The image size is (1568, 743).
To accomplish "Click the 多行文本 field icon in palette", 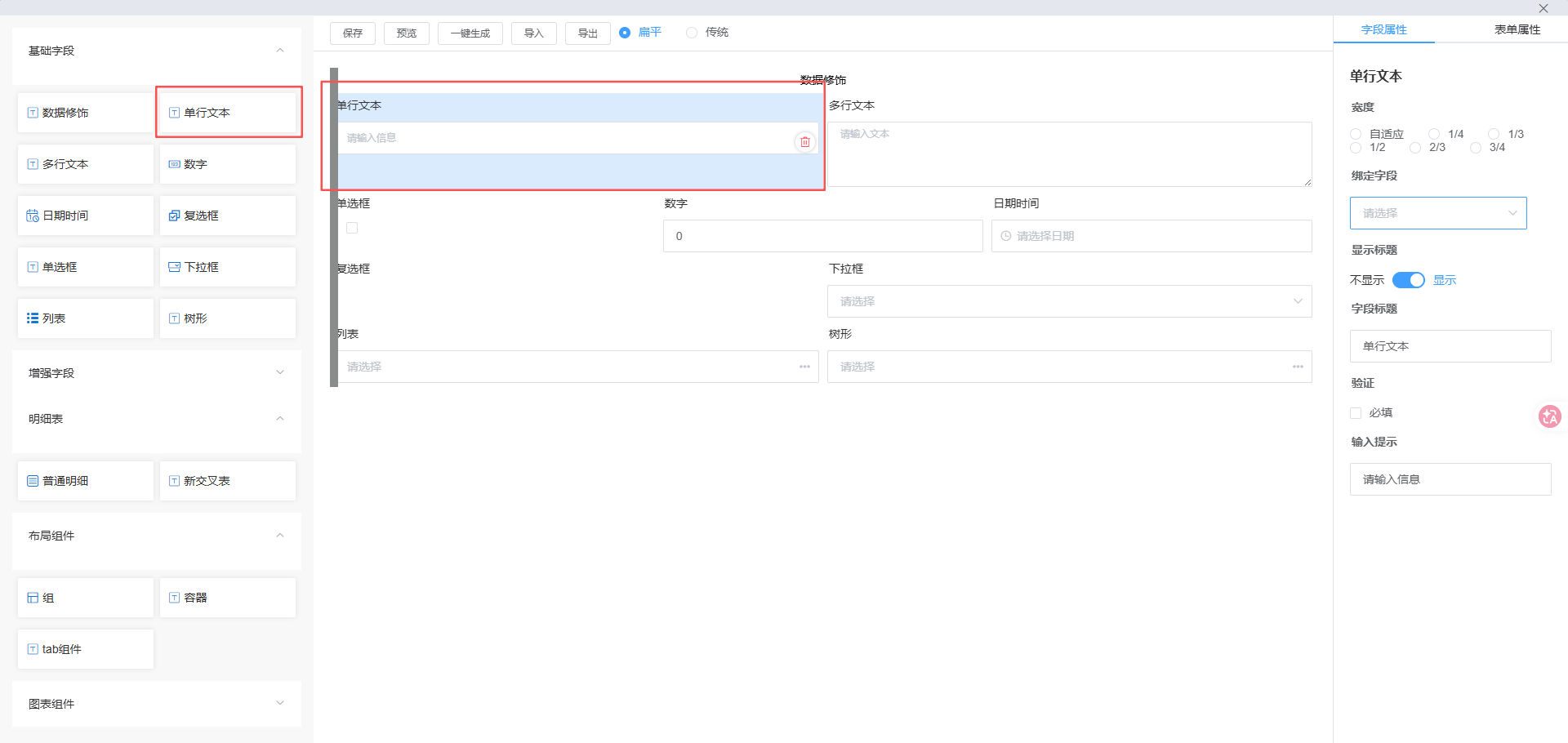I will click(x=33, y=164).
